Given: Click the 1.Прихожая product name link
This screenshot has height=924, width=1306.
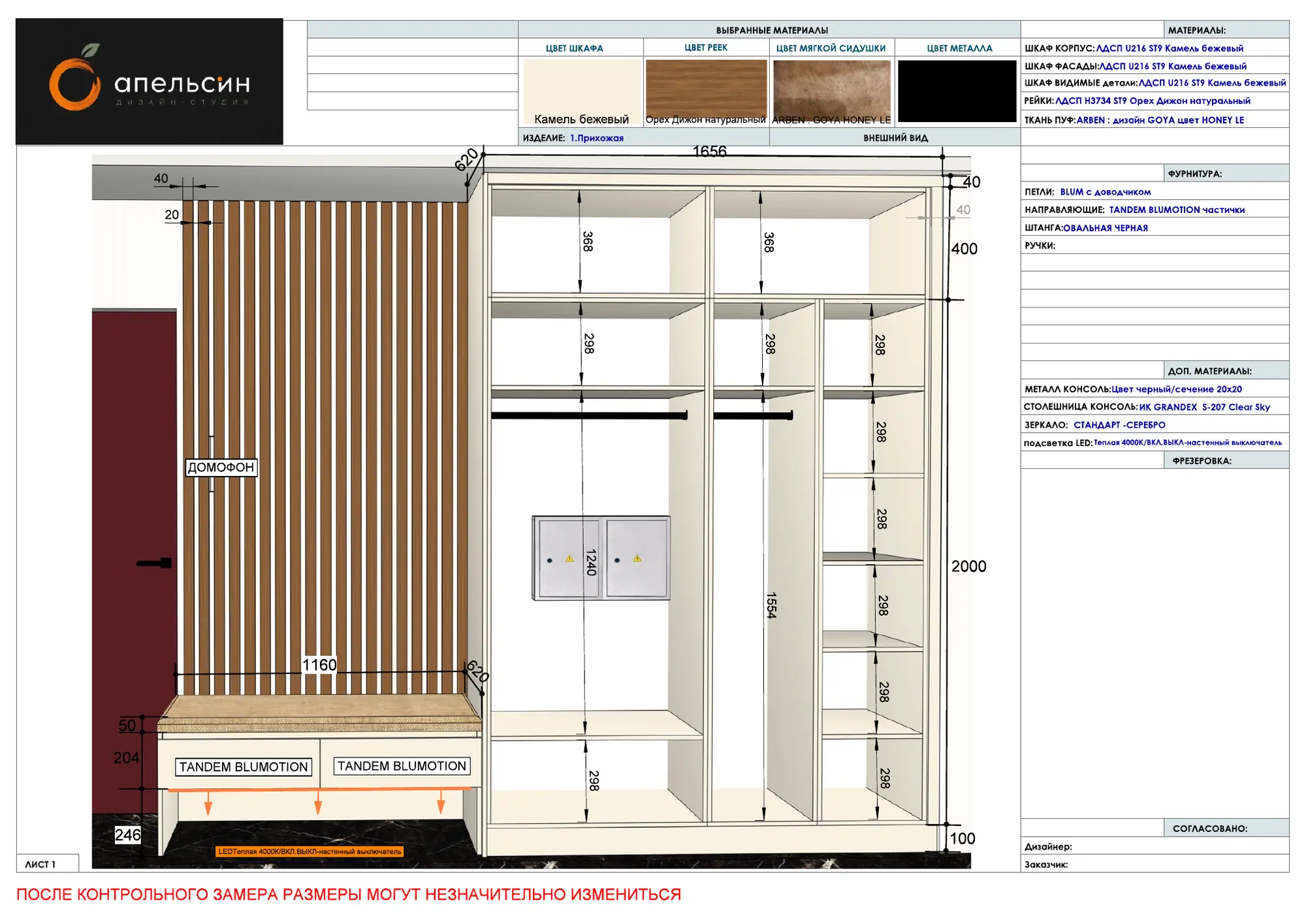Looking at the screenshot, I should 597,138.
